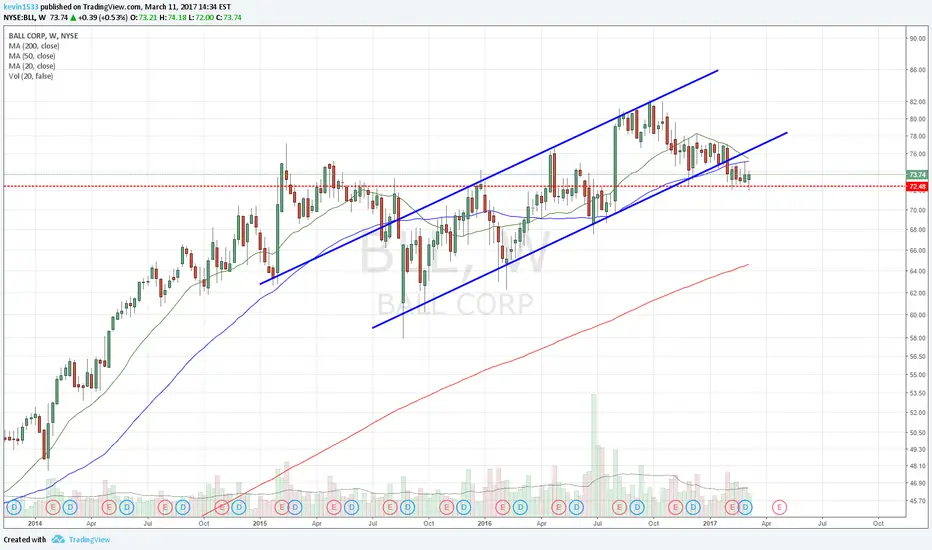Click the 90.00 price axis label
The width and height of the screenshot is (932, 550).
tap(917, 39)
